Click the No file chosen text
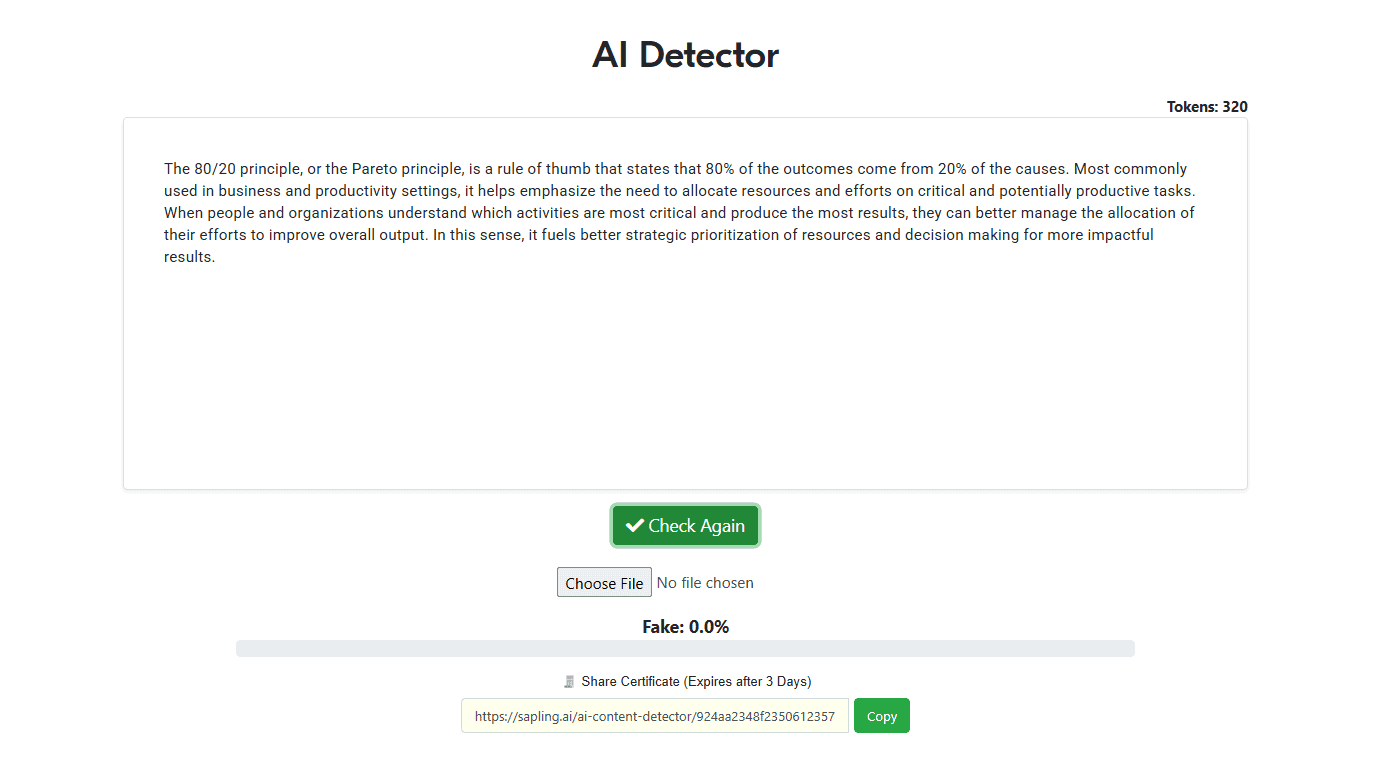This screenshot has height=762, width=1394. [x=705, y=583]
